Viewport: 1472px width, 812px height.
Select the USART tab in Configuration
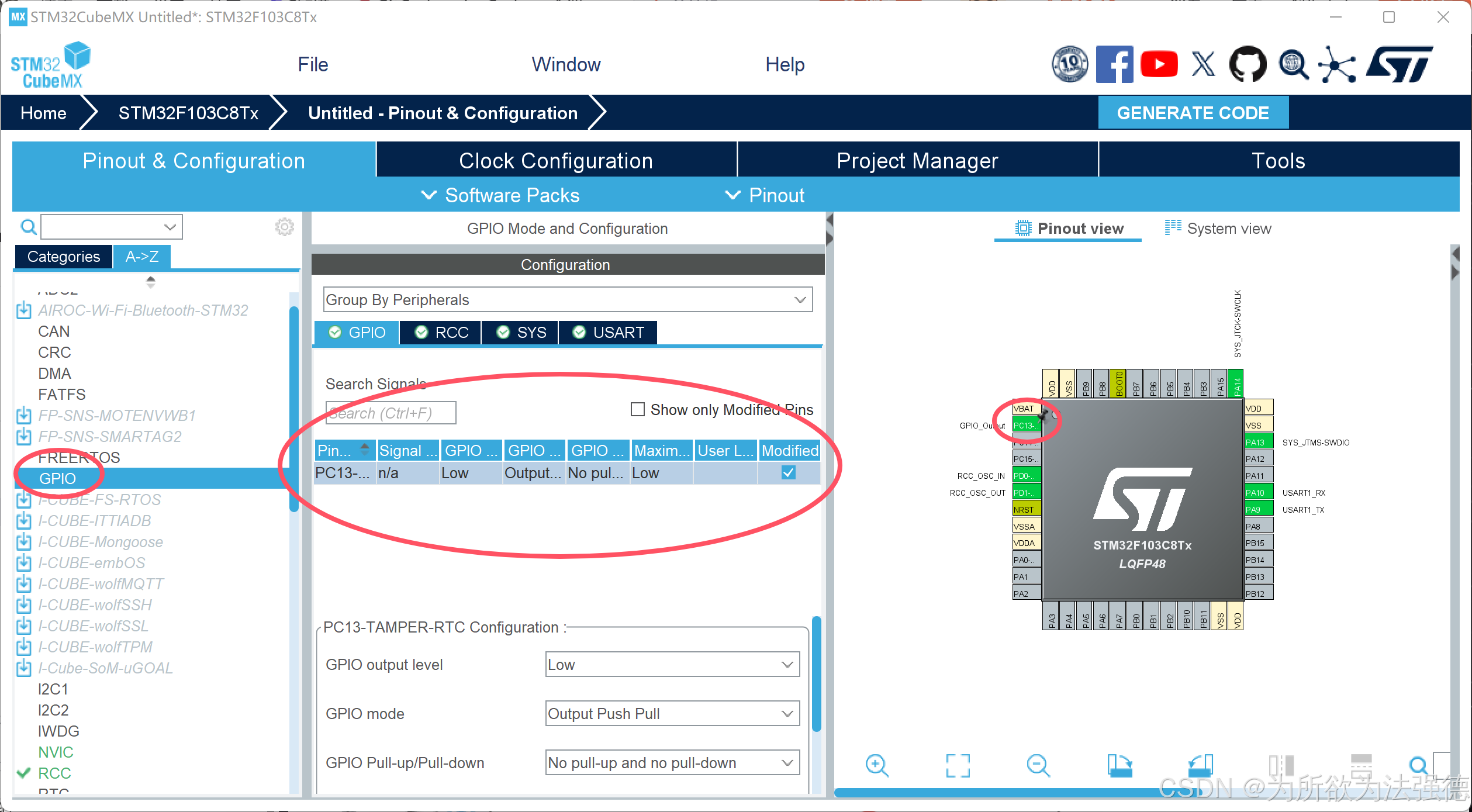[x=608, y=333]
